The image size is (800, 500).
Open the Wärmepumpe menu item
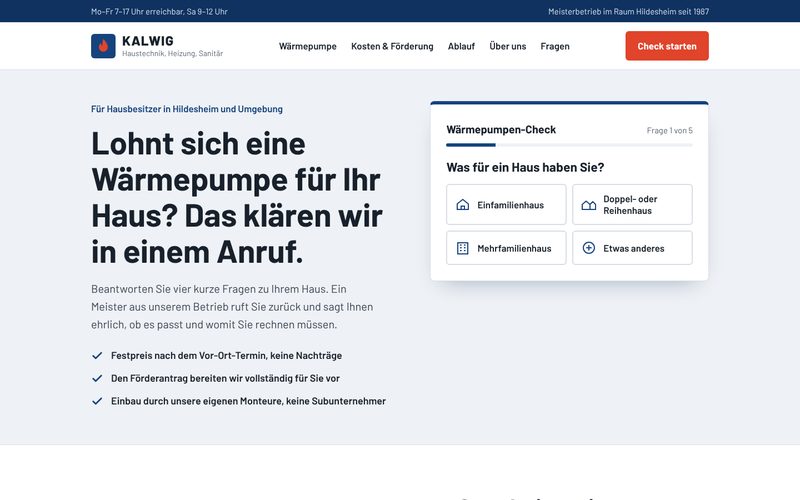(308, 46)
